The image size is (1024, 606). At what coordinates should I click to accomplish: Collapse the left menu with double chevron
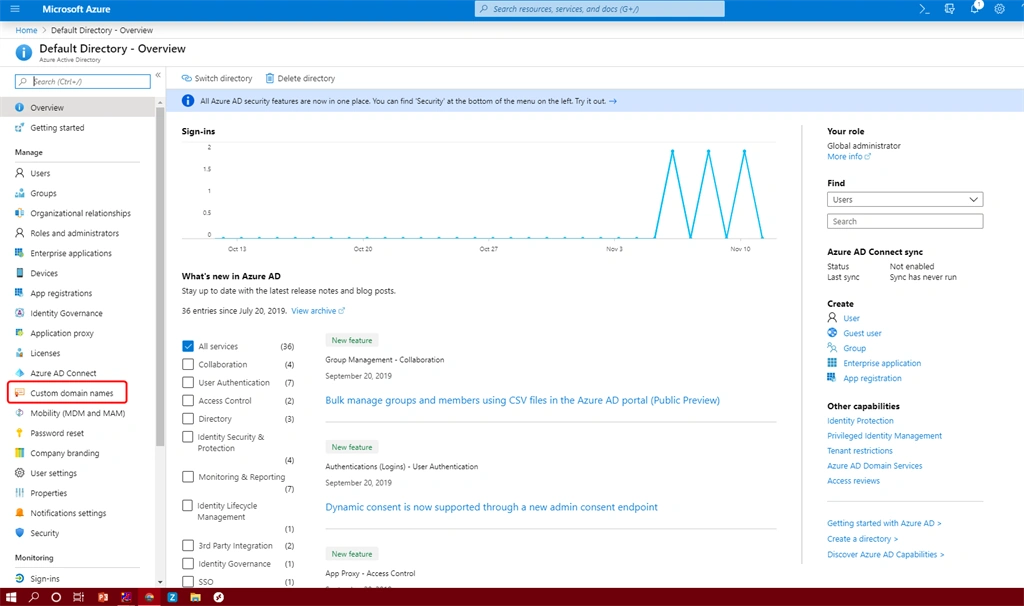point(158,75)
